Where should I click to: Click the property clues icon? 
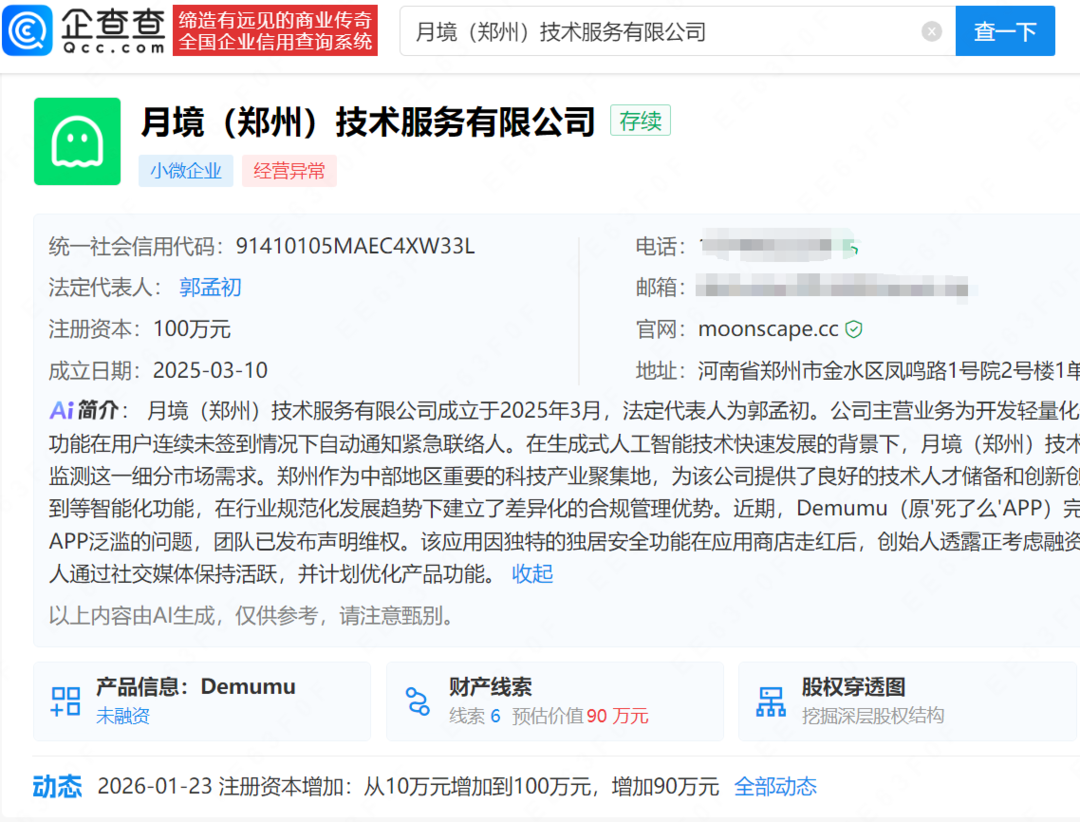(418, 701)
